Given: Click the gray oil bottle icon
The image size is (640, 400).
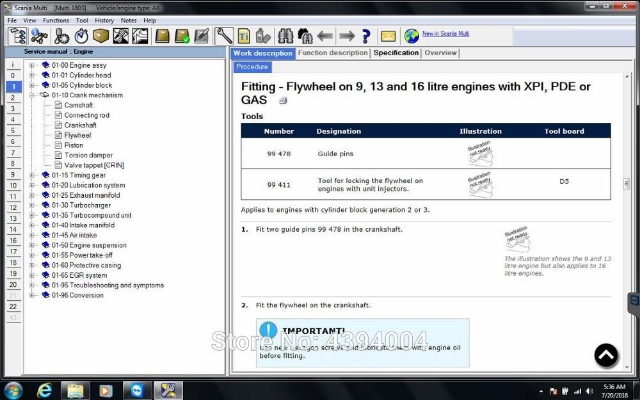Looking at the screenshot, I should pos(263,36).
